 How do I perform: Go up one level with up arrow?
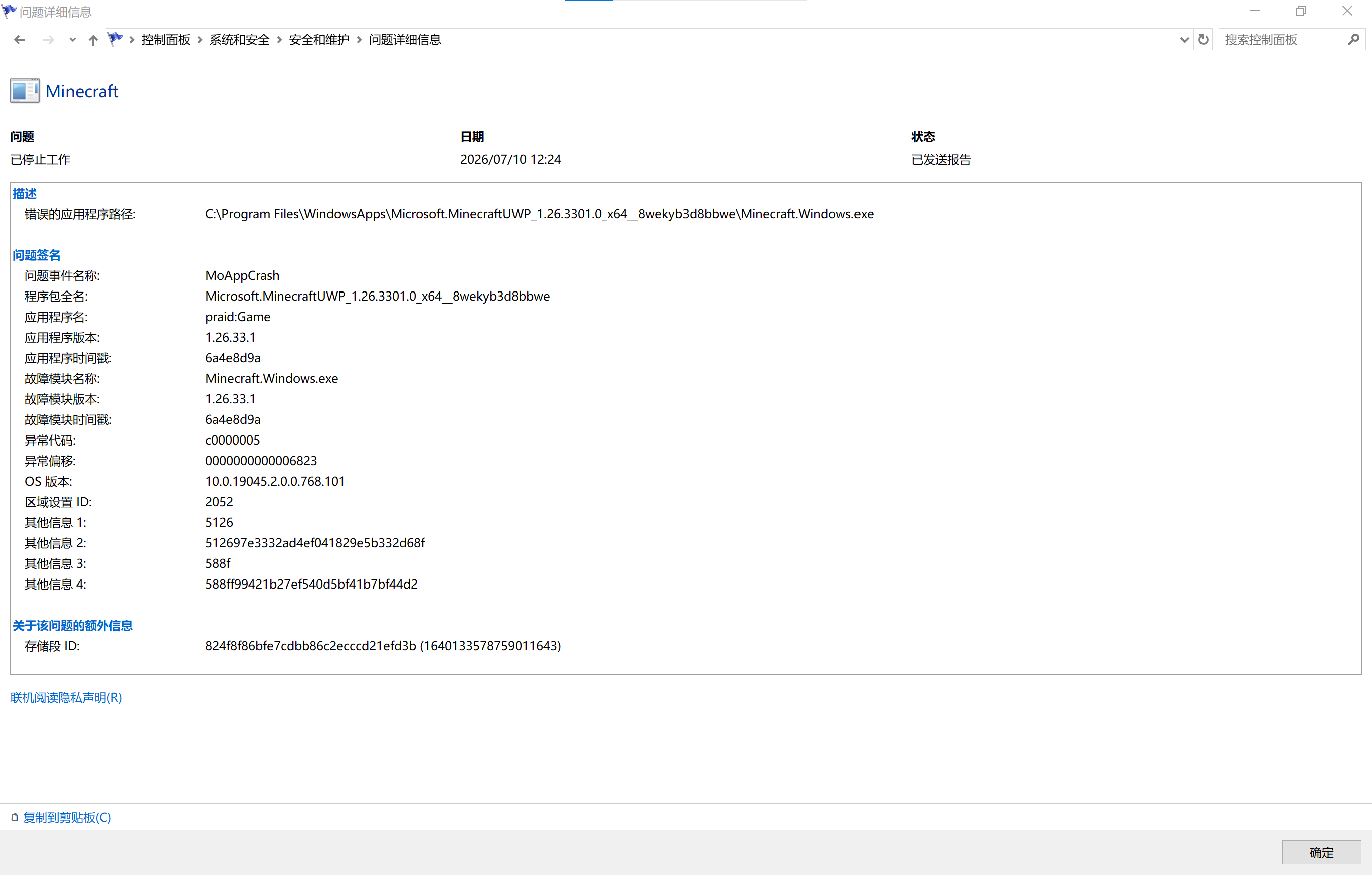point(93,39)
